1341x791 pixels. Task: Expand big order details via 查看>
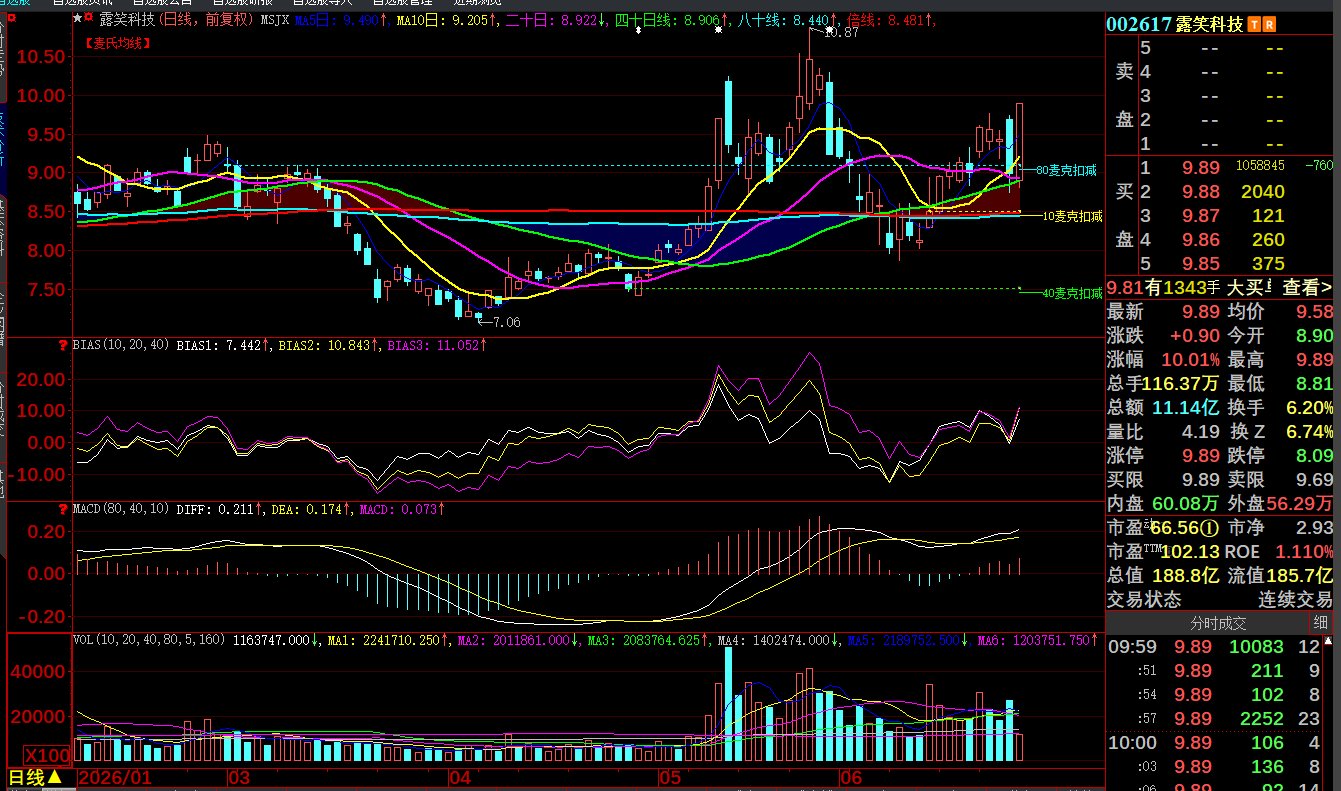(x=1307, y=288)
